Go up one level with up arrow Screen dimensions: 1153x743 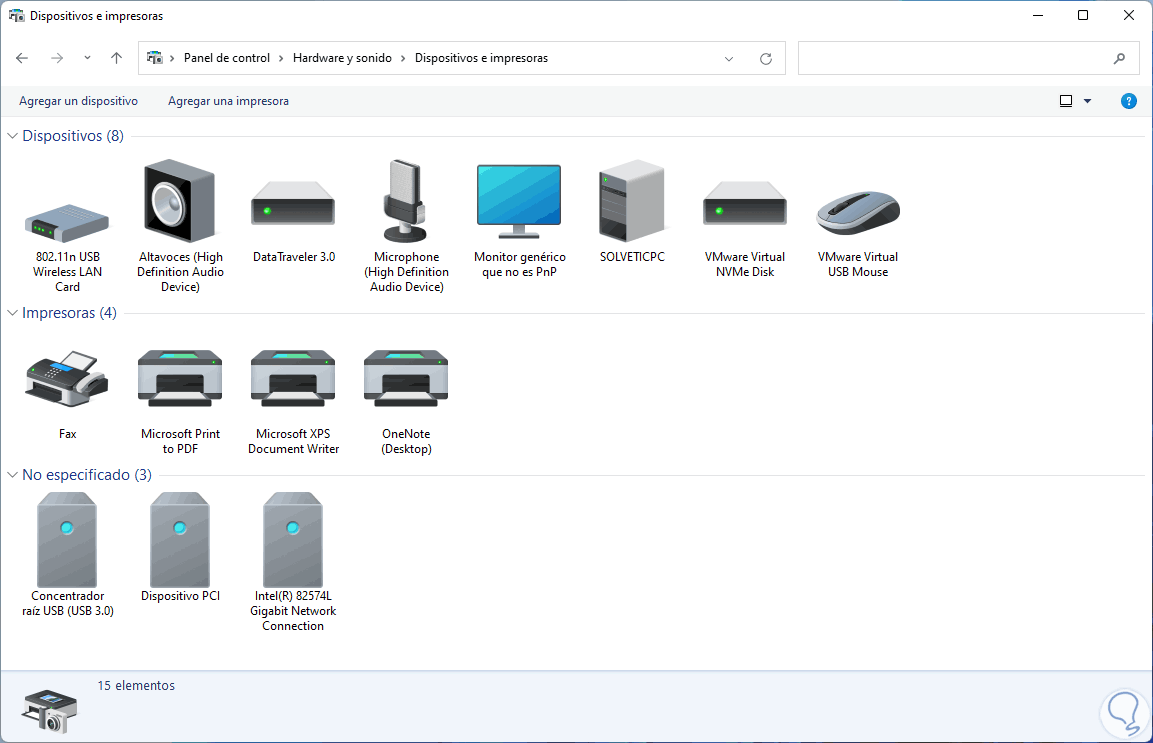tap(116, 58)
